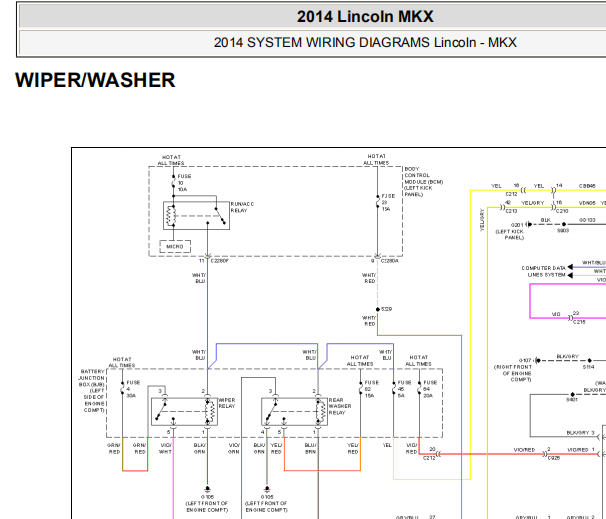The height and width of the screenshot is (519, 606).
Task: Click the '2014 Lincoln MKX' title
Action: click(365, 17)
